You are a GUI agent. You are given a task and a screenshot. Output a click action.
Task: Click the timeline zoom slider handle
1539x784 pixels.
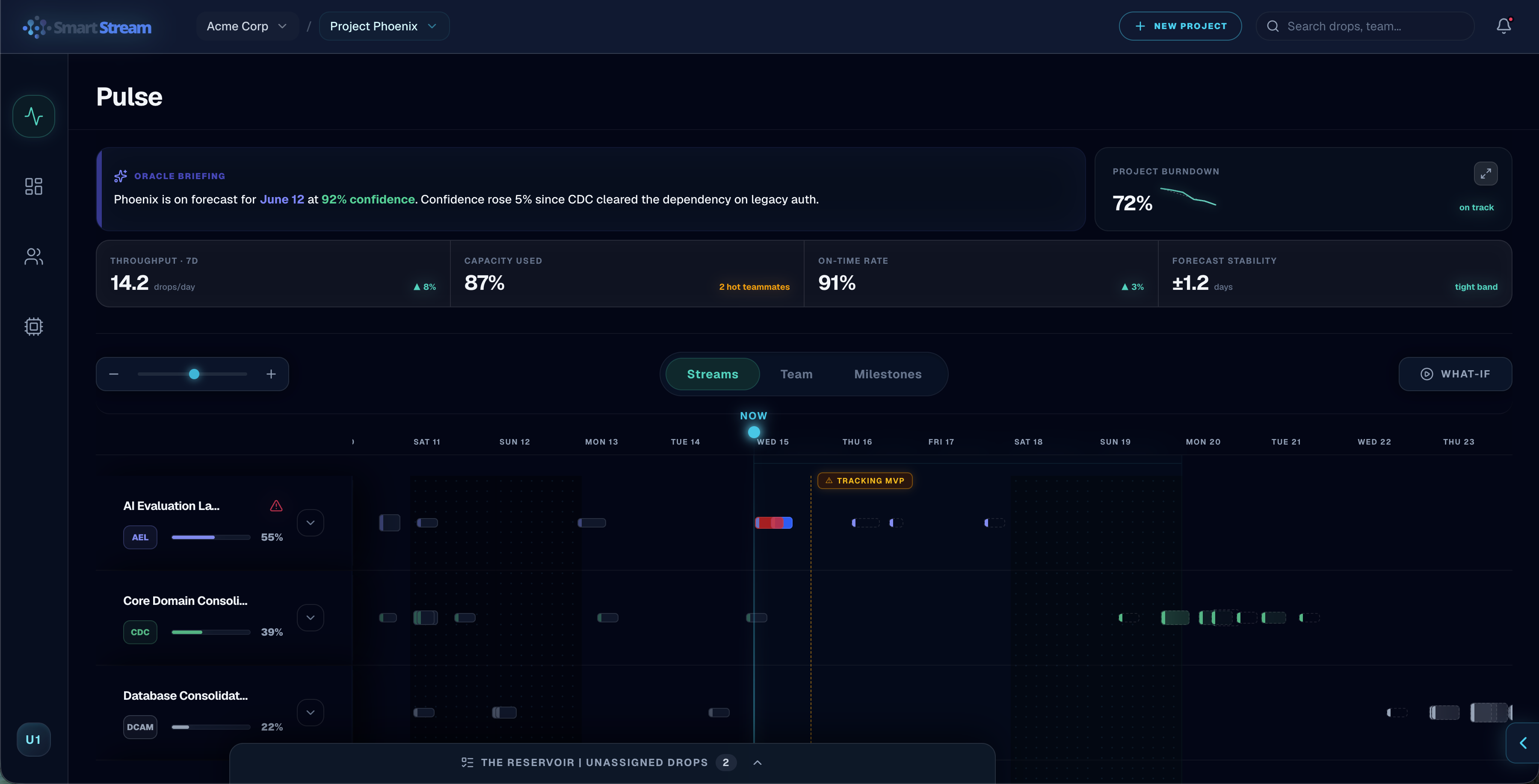tap(194, 374)
